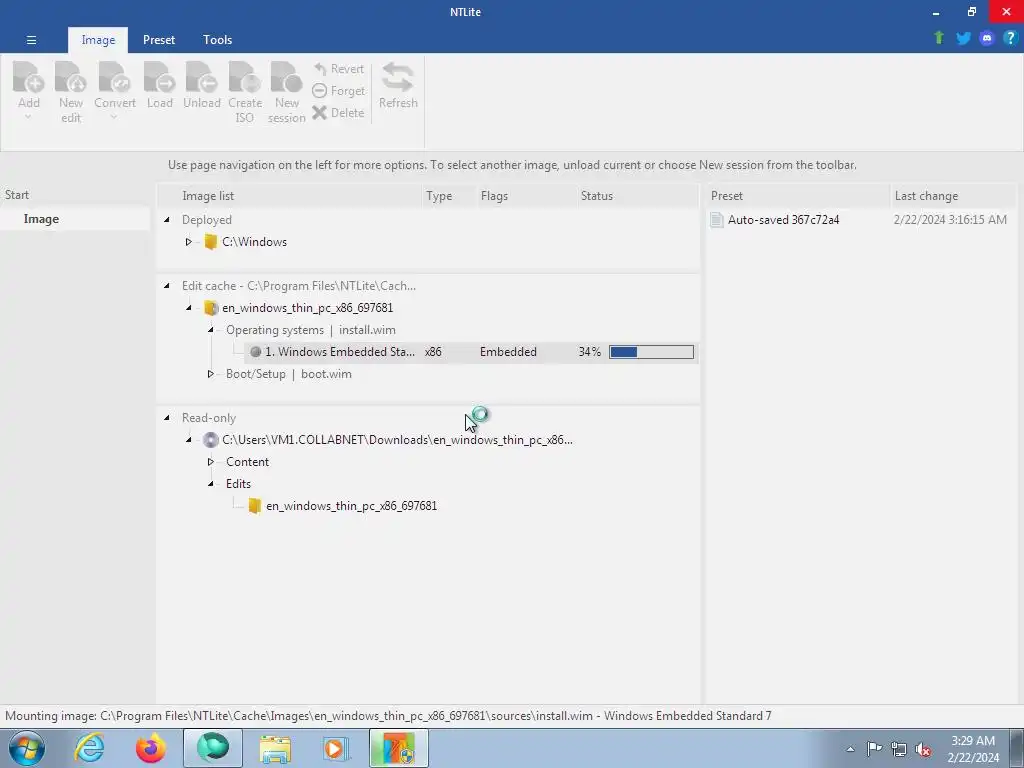Image resolution: width=1024 pixels, height=768 pixels.
Task: Click the Convert toolbar icon
Action: pyautogui.click(x=114, y=77)
